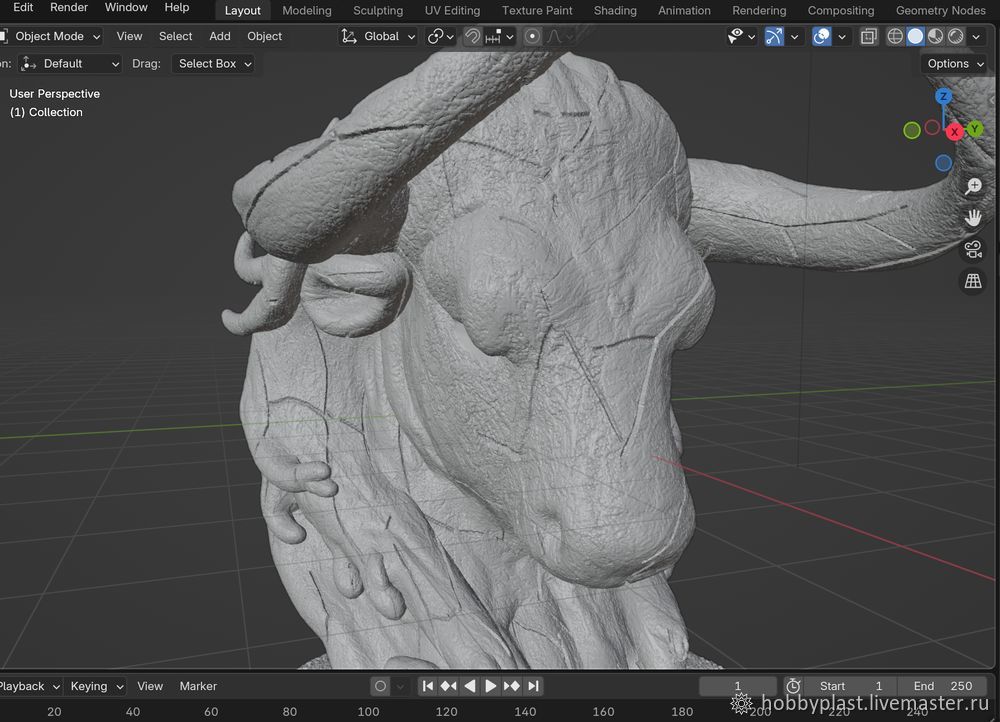
Task: Open the Object Mode dropdown
Action: [x=52, y=36]
